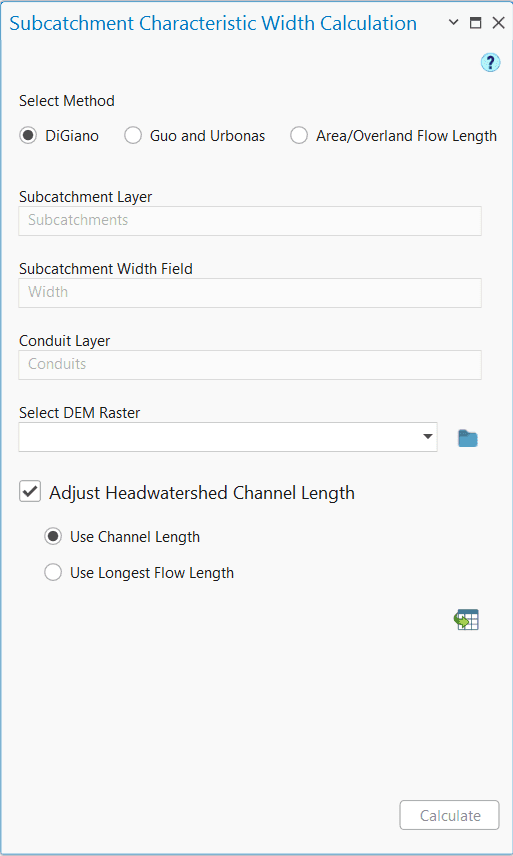Uncheck Adjust Headwatershed Channel Length
This screenshot has height=856, width=513.
pos(30,491)
